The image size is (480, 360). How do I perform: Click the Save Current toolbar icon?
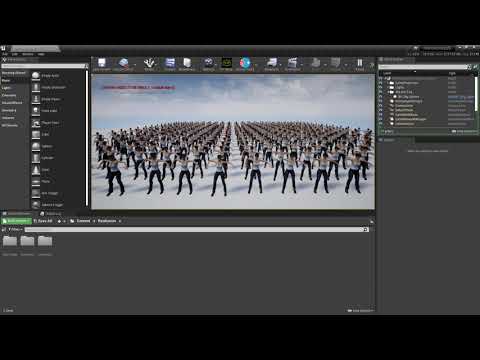(102, 64)
